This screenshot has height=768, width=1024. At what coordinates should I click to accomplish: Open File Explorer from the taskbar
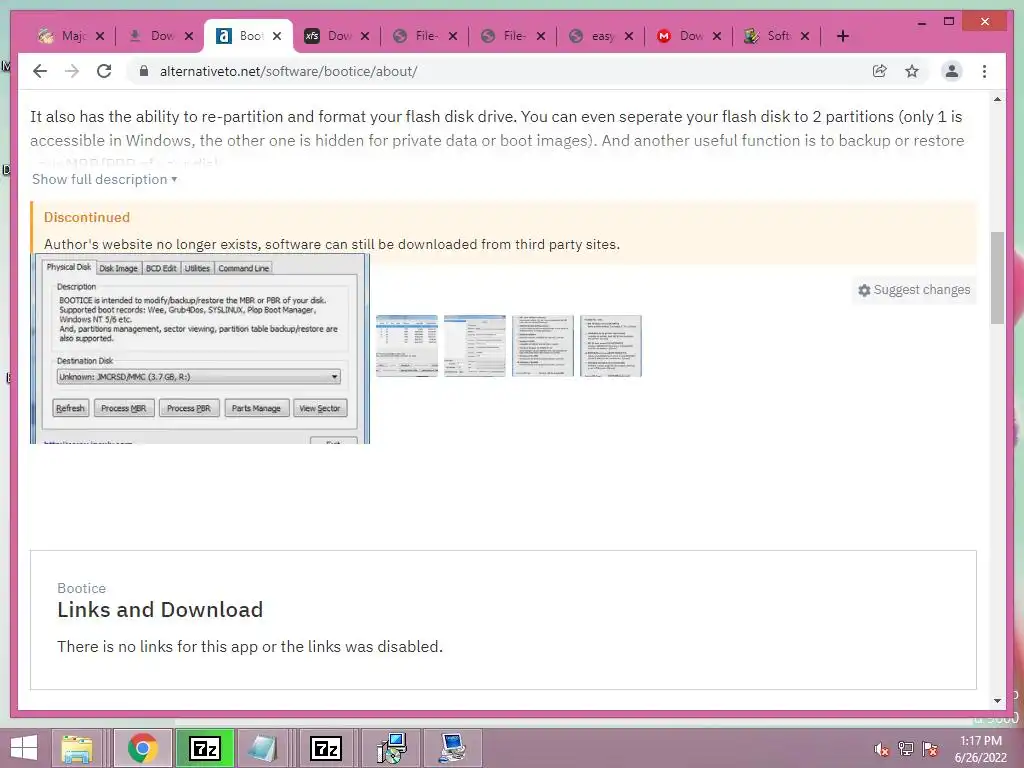[77, 748]
